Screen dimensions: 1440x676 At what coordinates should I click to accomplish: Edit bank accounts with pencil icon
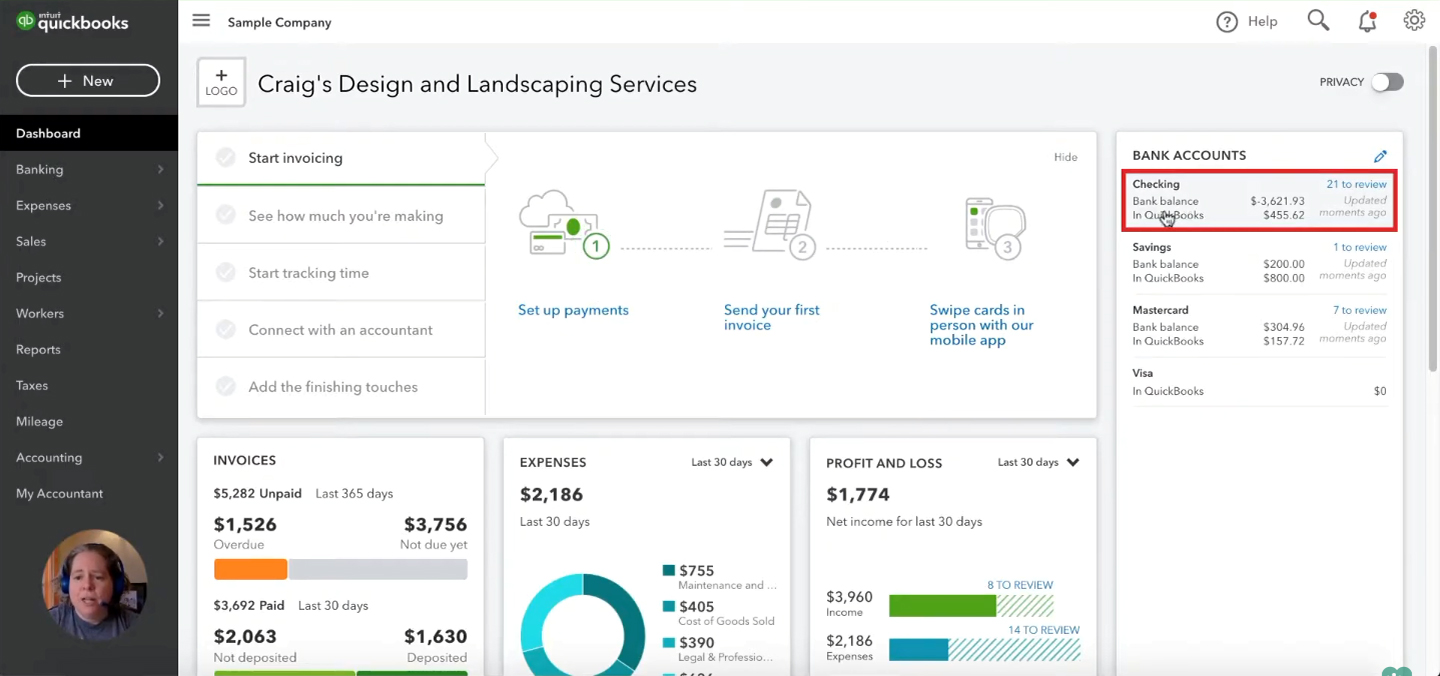coord(1380,156)
